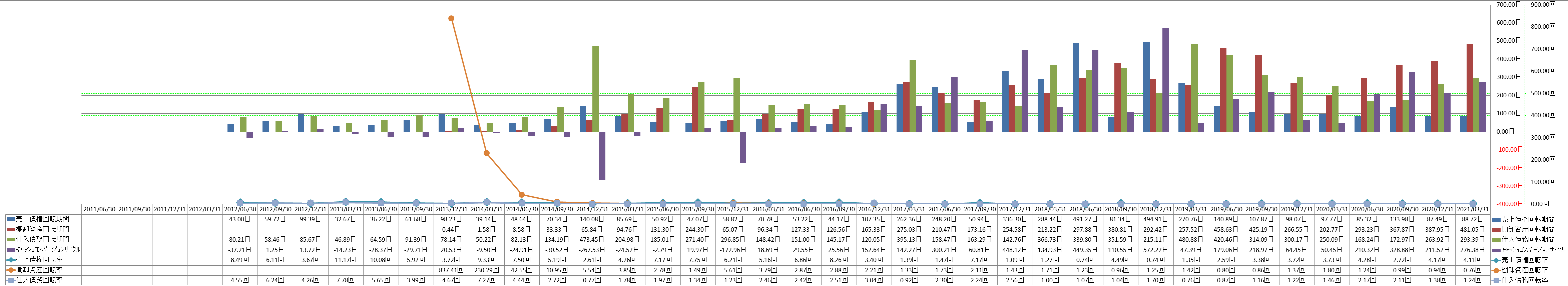This screenshot has height=286, width=1568.
Task: Click the -172.96日 cell under 2015/12/31
Action: coord(733,249)
